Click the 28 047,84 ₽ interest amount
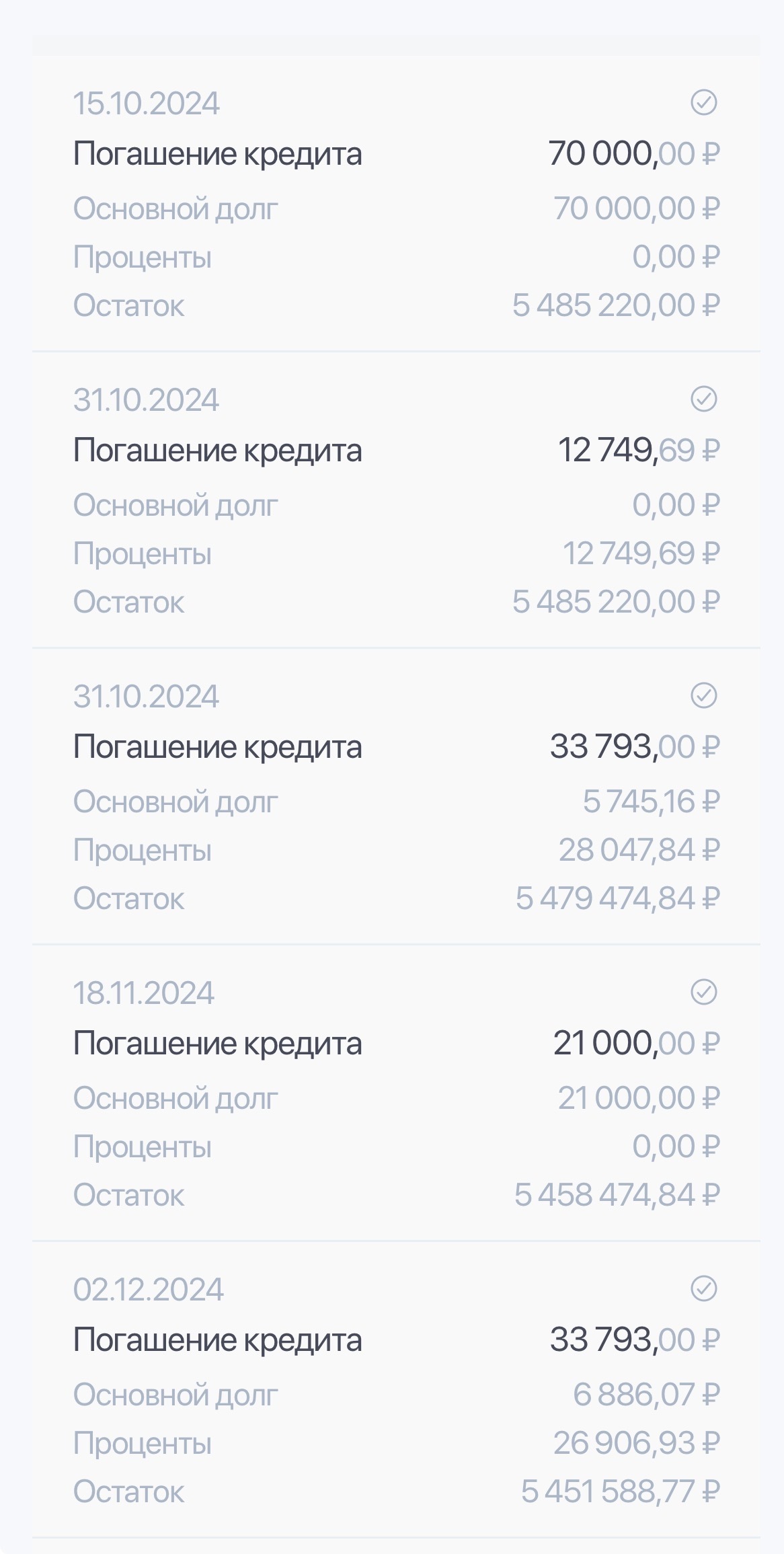The width and height of the screenshot is (784, 1554). [638, 851]
